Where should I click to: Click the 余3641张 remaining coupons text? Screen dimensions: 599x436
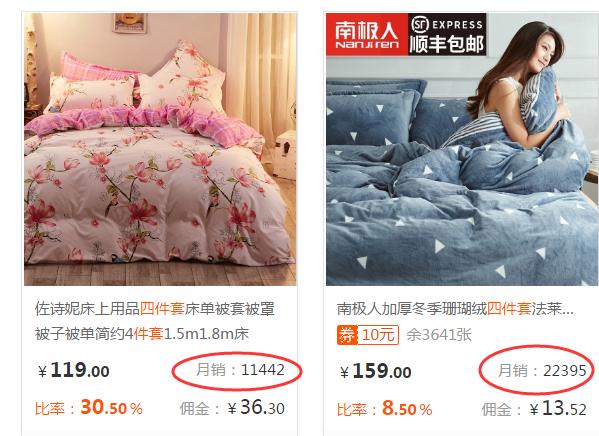[x=439, y=335]
